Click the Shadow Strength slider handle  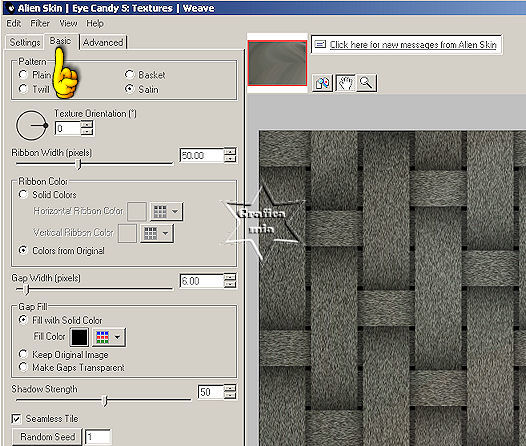pos(105,401)
